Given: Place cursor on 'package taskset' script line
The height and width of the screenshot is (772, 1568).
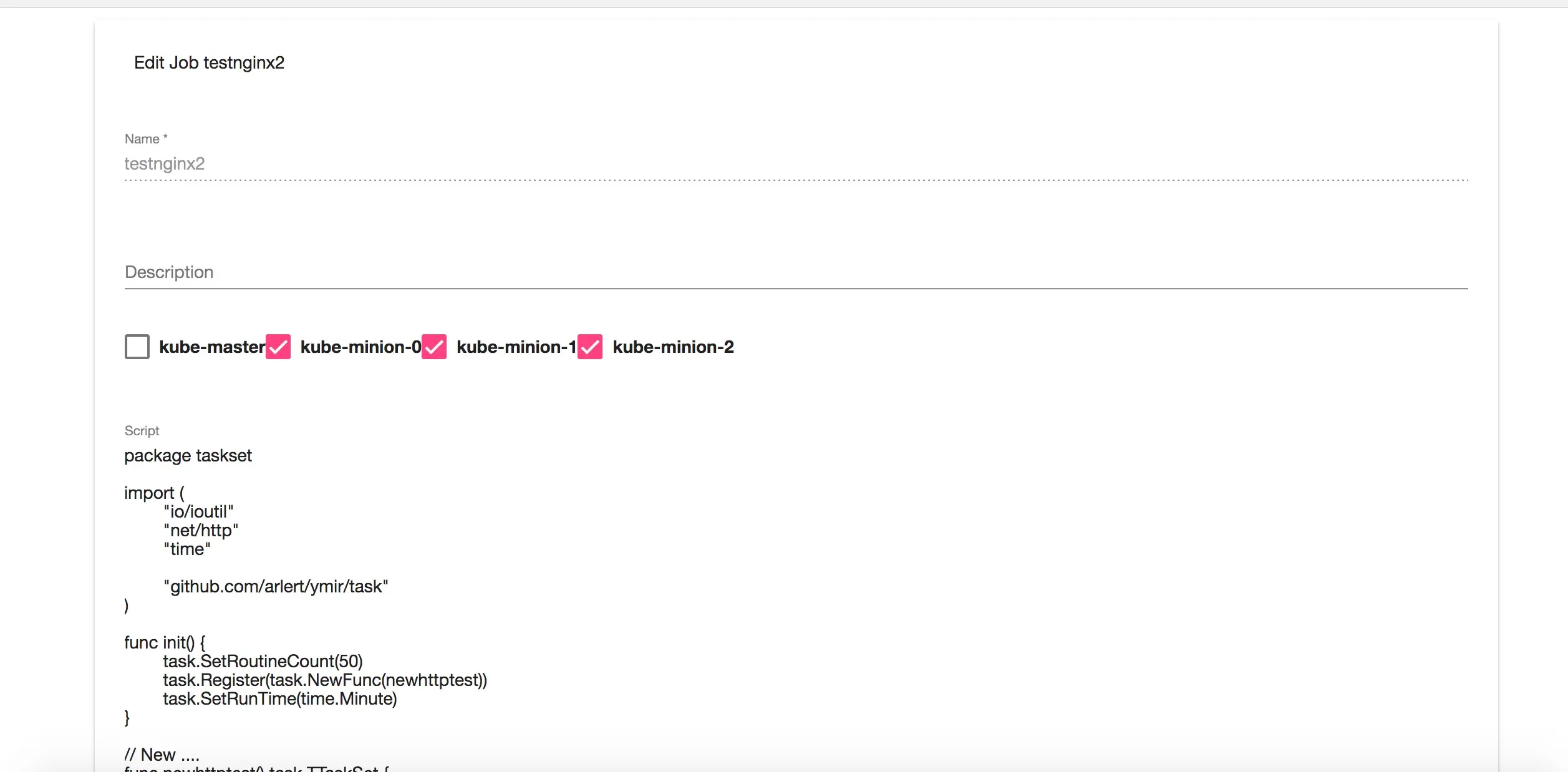Looking at the screenshot, I should 188,456.
